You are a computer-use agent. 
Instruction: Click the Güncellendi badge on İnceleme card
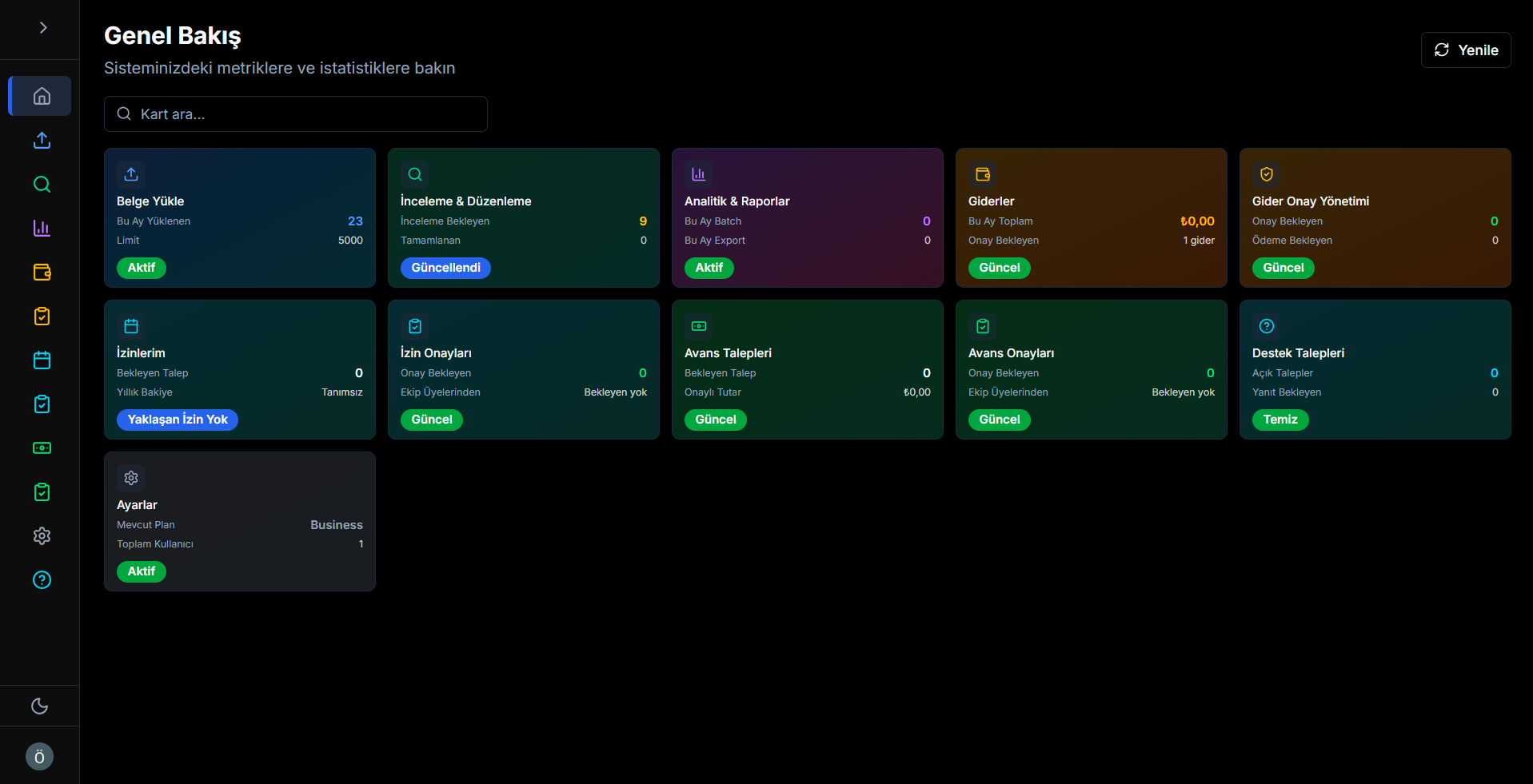pyautogui.click(x=445, y=268)
